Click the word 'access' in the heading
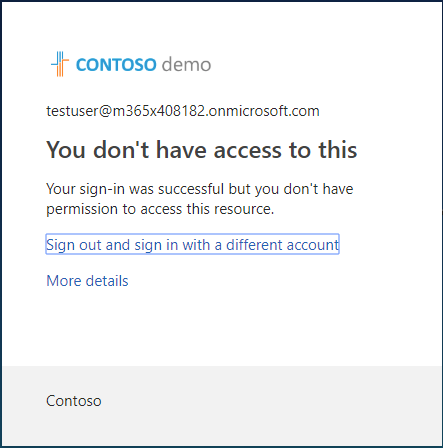Image resolution: width=443 pixels, height=448 pixels. coord(248,150)
